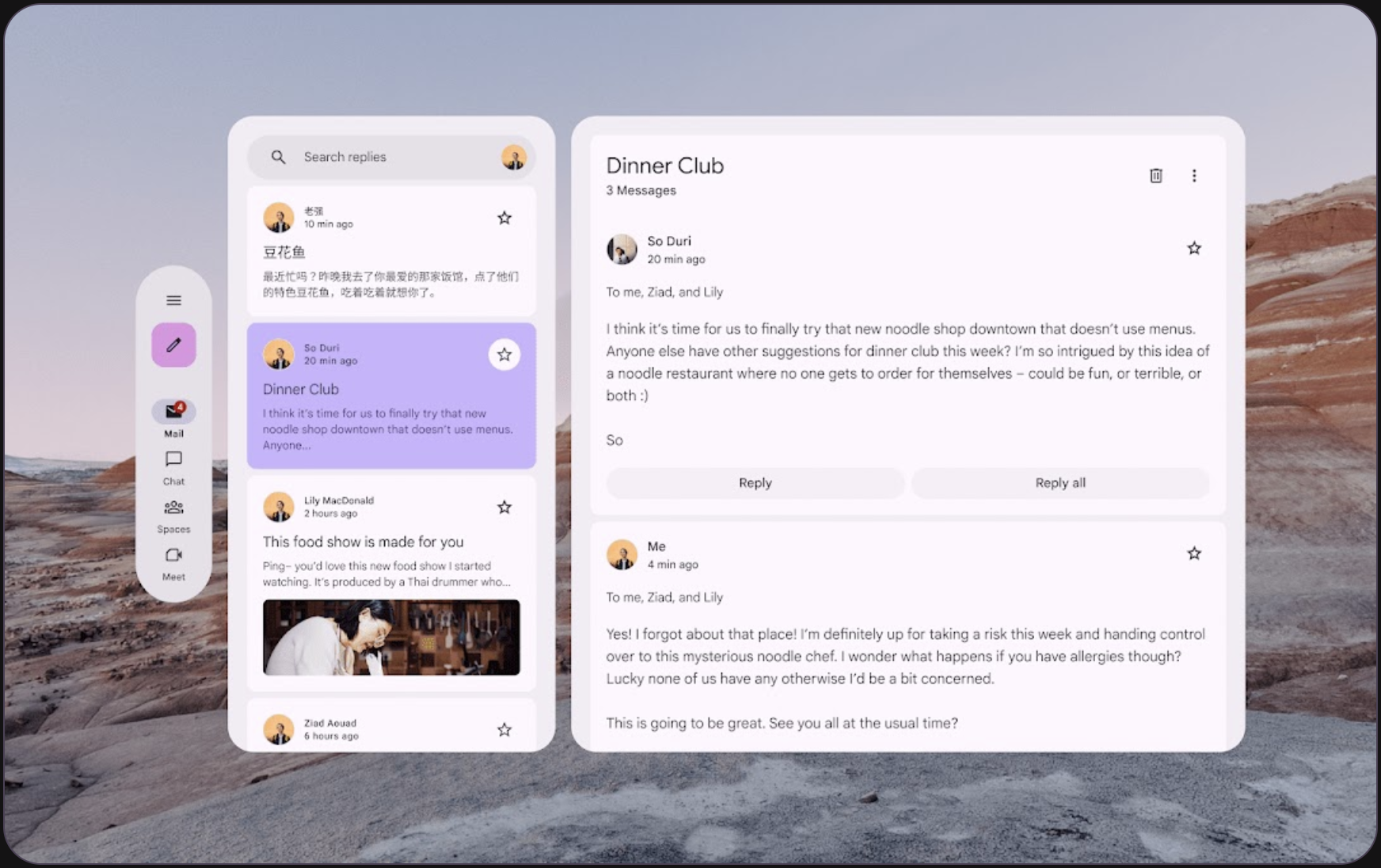Star the message from Me
Viewport: 1381px width, 868px height.
pos(1193,554)
